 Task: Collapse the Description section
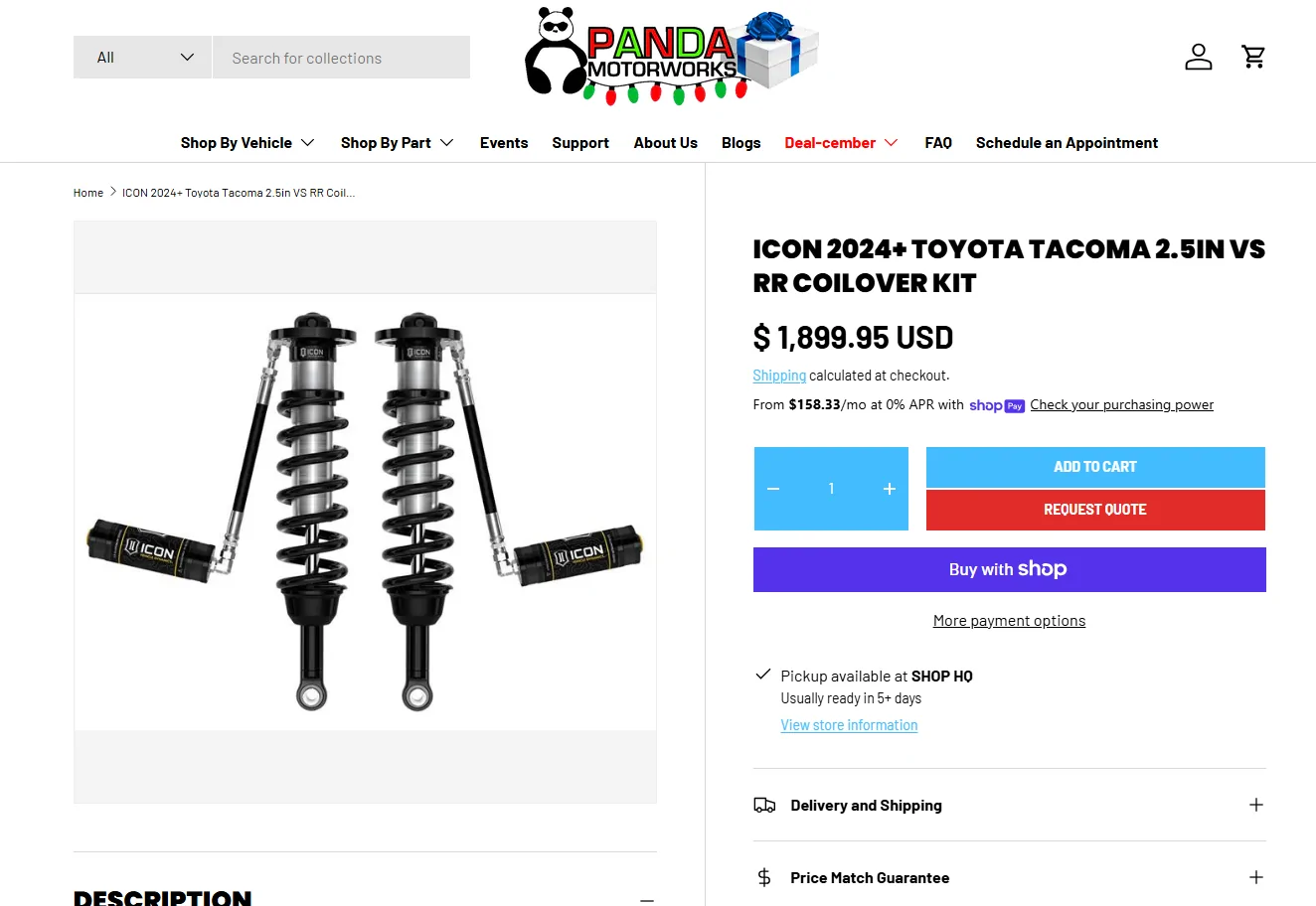647,899
